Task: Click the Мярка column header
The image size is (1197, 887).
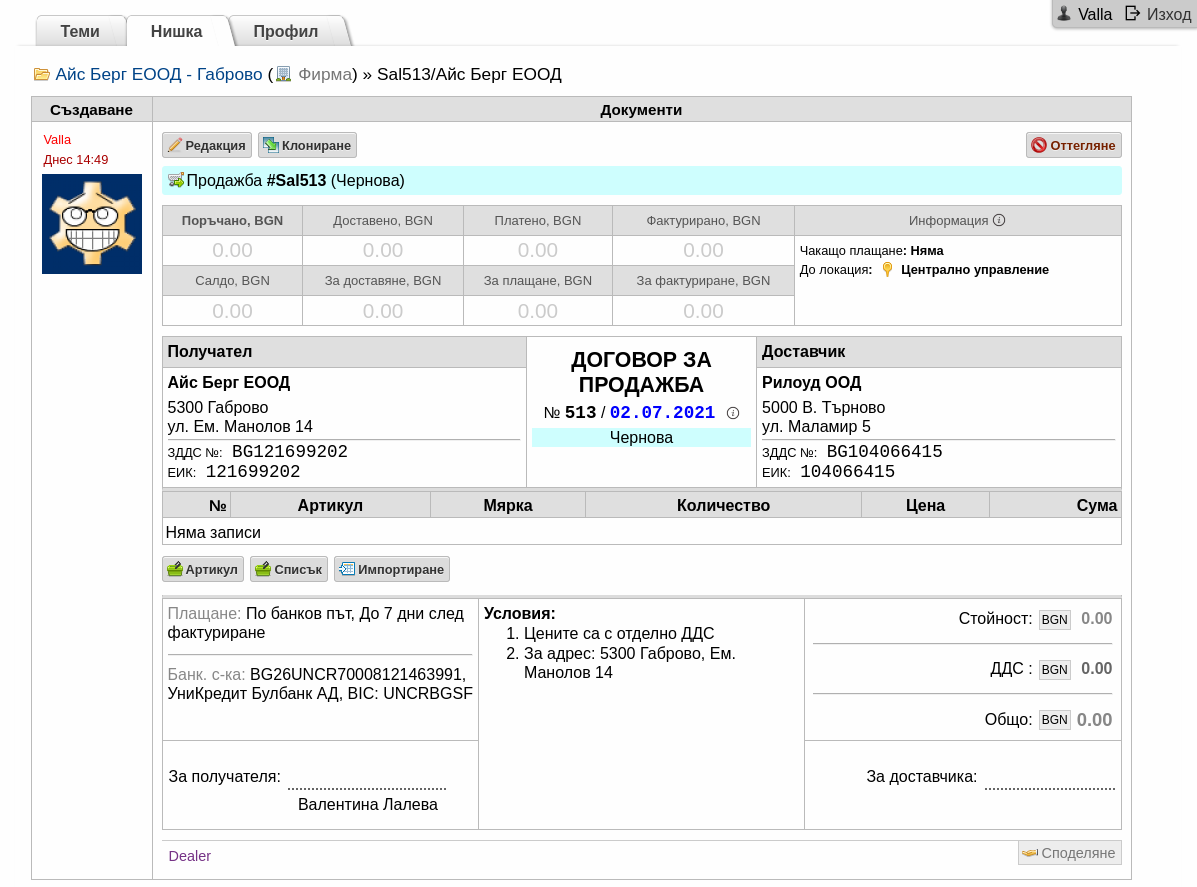Action: coord(508,505)
